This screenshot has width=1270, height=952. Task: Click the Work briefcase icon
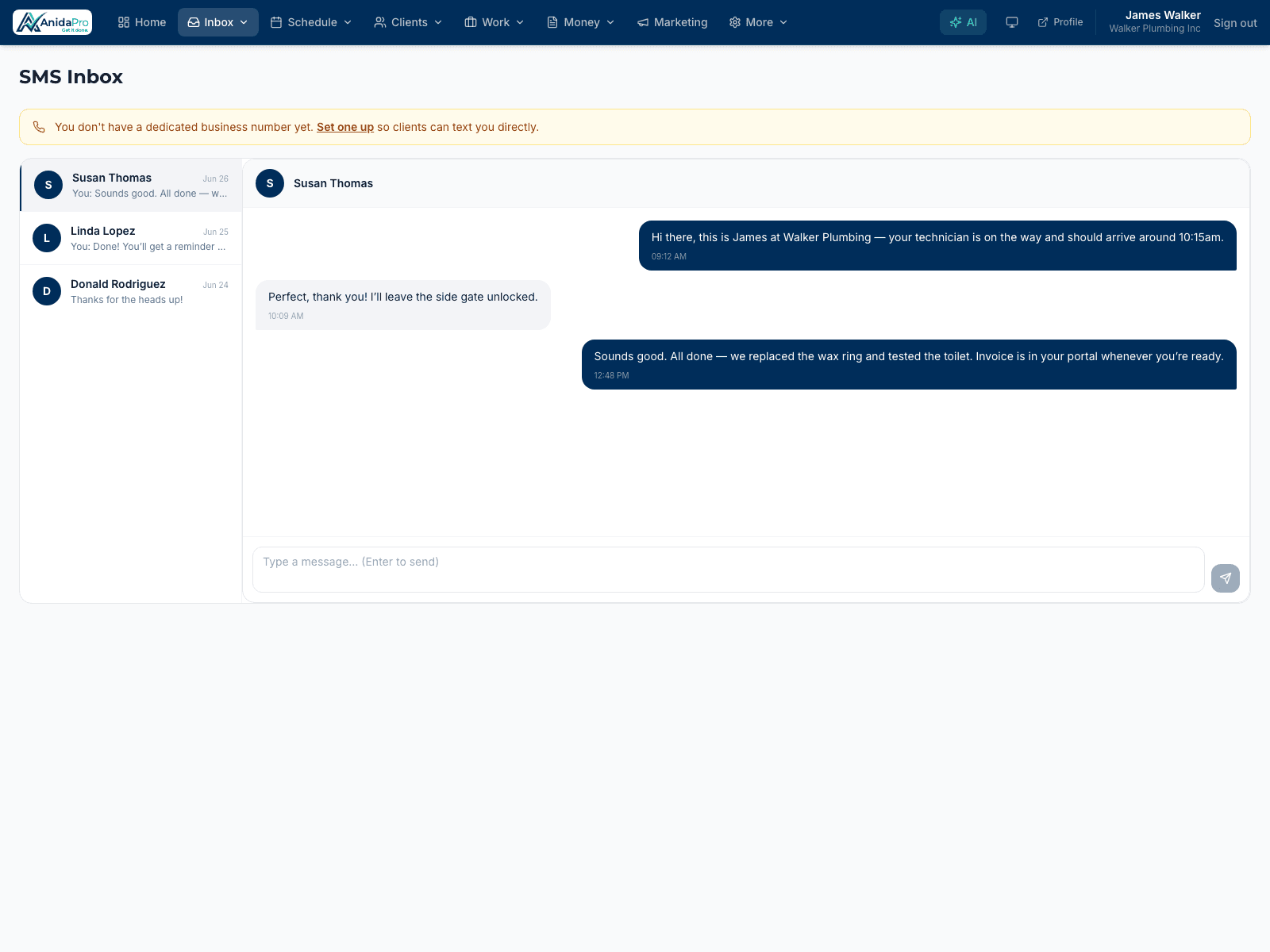(471, 22)
